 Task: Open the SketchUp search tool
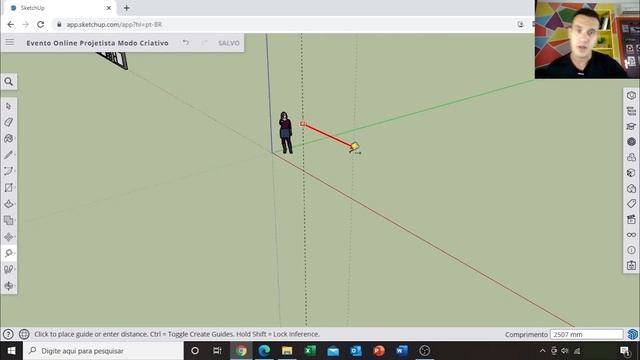pos(9,82)
